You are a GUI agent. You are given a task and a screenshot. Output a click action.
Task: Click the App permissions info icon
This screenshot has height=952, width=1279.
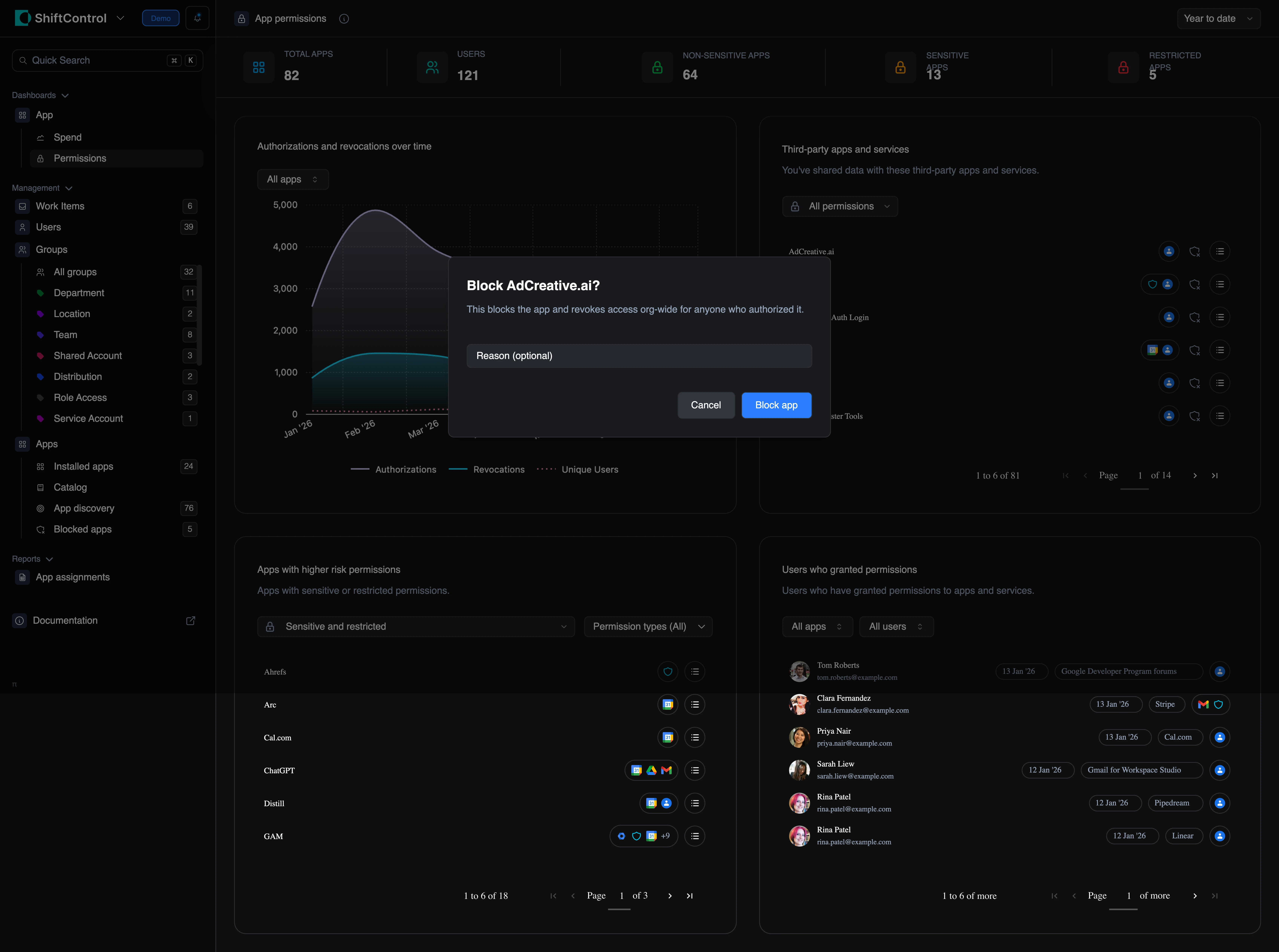tap(344, 19)
